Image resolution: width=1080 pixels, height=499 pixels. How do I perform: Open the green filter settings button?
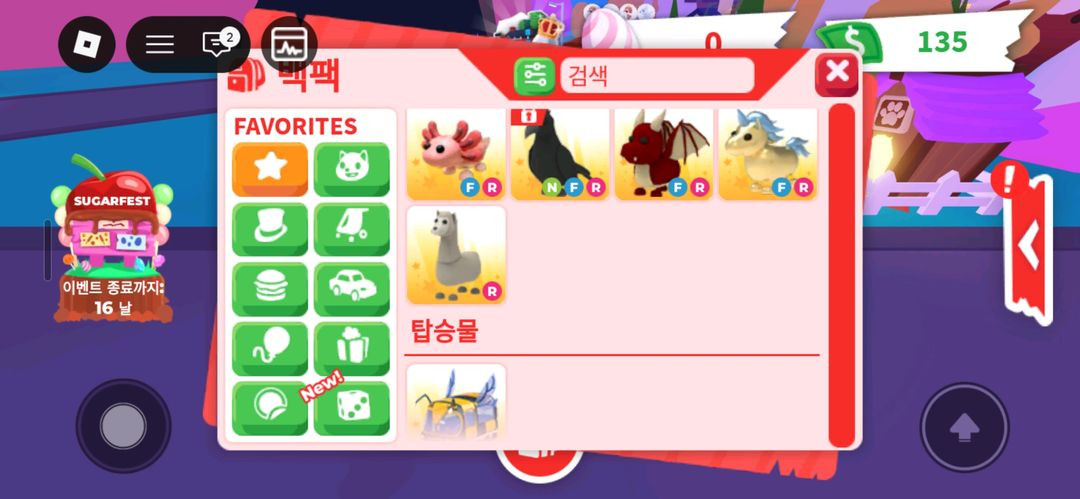point(534,76)
